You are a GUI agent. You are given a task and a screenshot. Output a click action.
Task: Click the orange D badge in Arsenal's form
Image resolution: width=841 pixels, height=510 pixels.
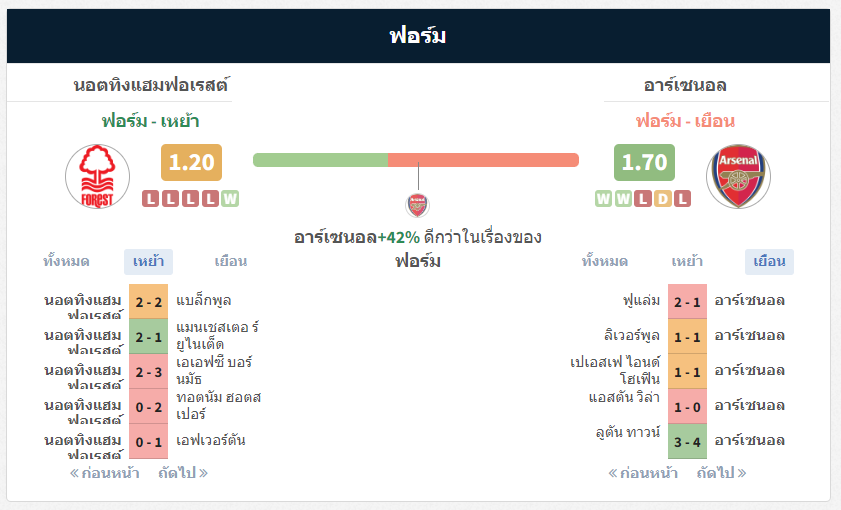pos(663,199)
